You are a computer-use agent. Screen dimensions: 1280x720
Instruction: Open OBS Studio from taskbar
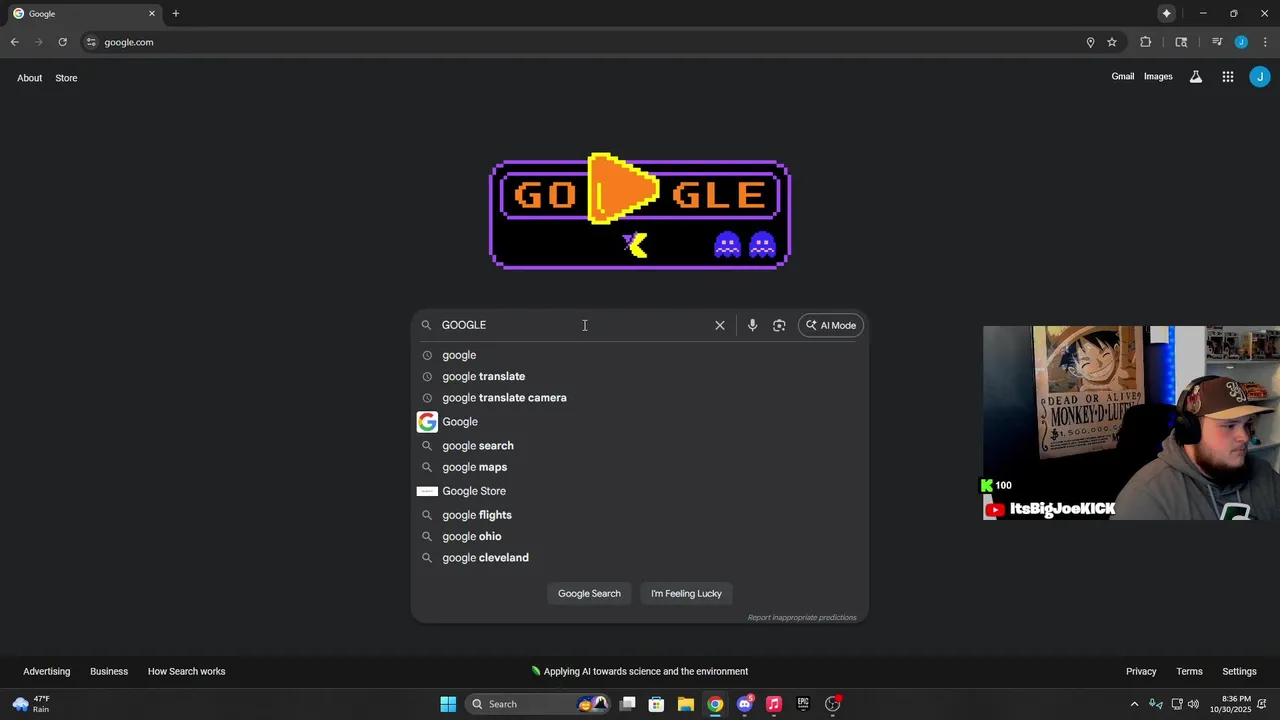click(832, 704)
